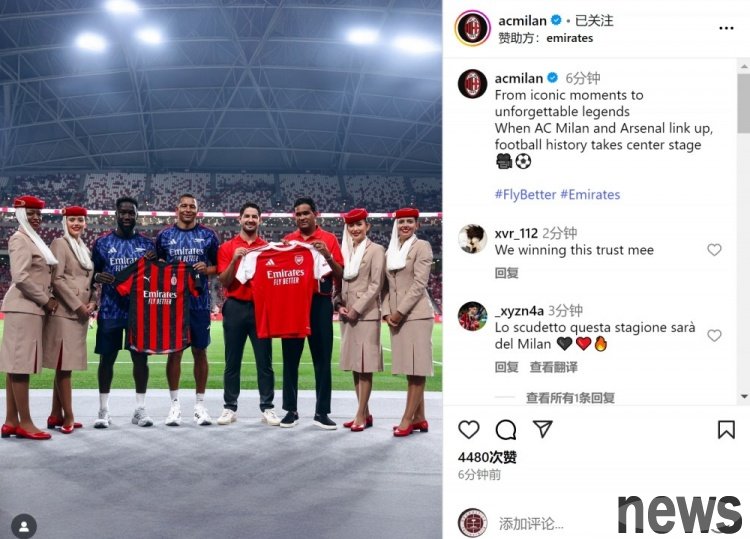Reply to xvr_112's comment
This screenshot has height=539, width=750.
(506, 273)
